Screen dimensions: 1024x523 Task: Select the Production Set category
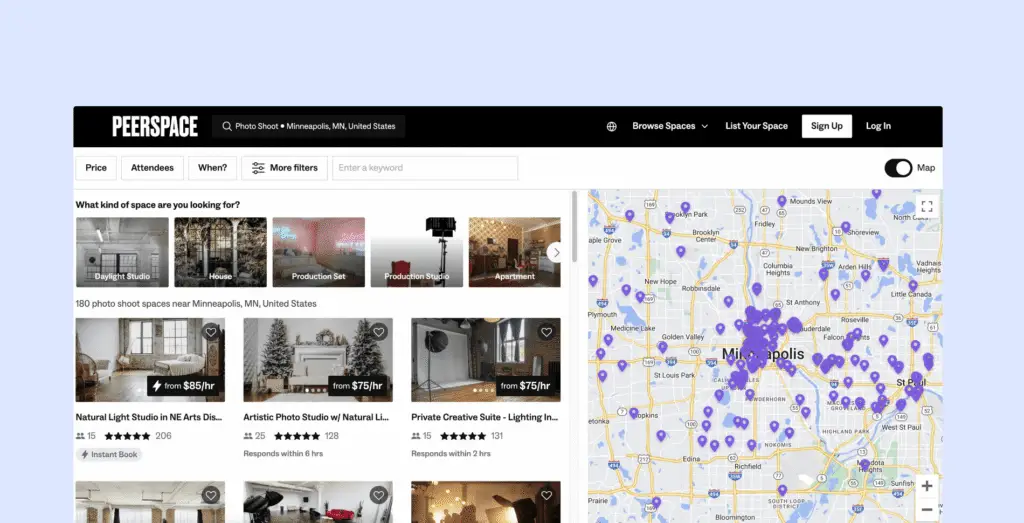[319, 252]
